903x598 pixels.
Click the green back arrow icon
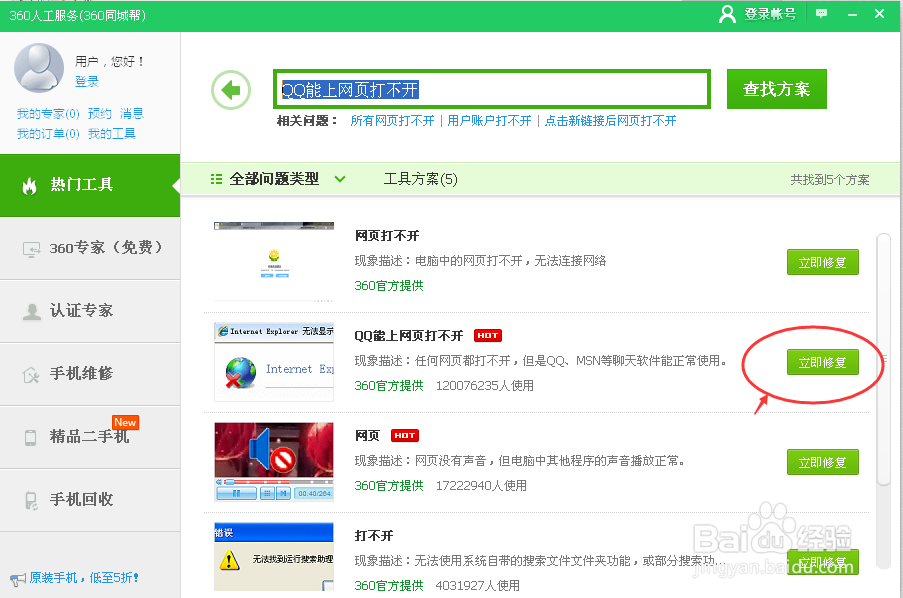coord(231,89)
